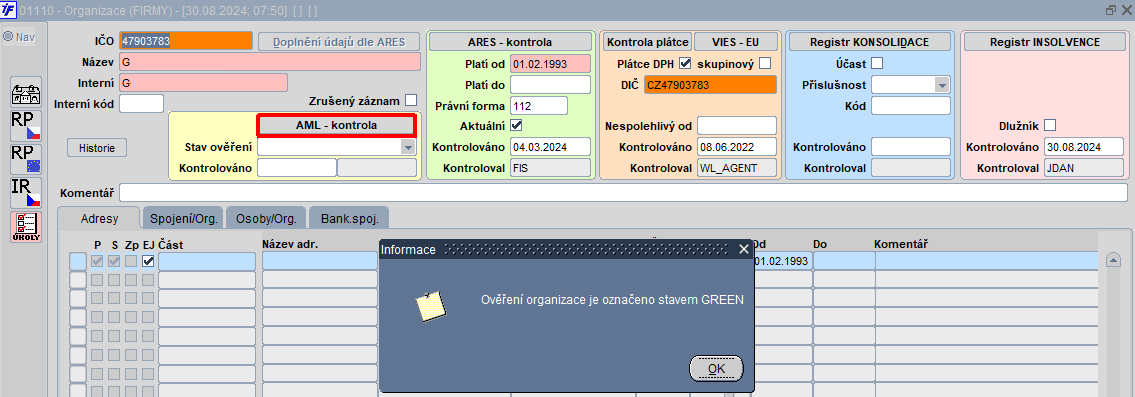Click the RP EU flag icon

[x=26, y=159]
